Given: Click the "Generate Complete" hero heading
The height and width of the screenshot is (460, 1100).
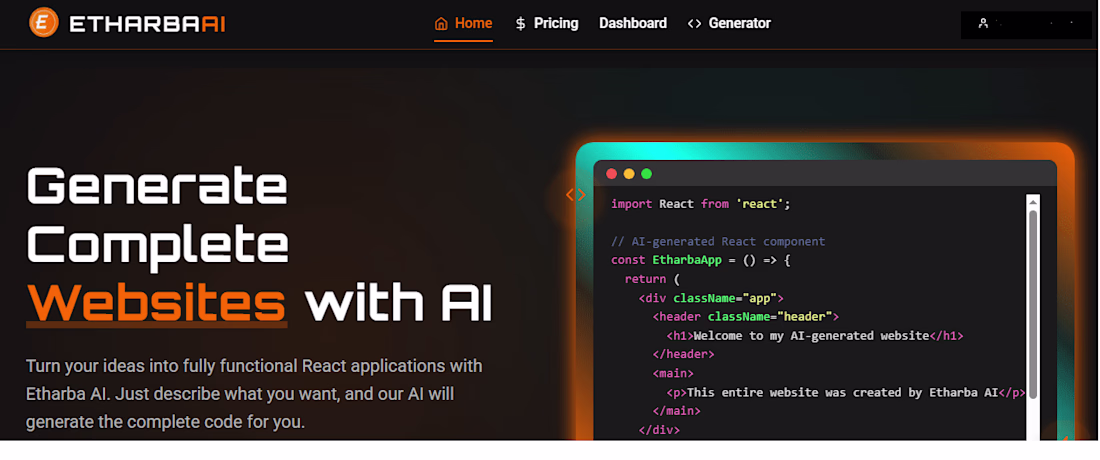Looking at the screenshot, I should (x=158, y=214).
